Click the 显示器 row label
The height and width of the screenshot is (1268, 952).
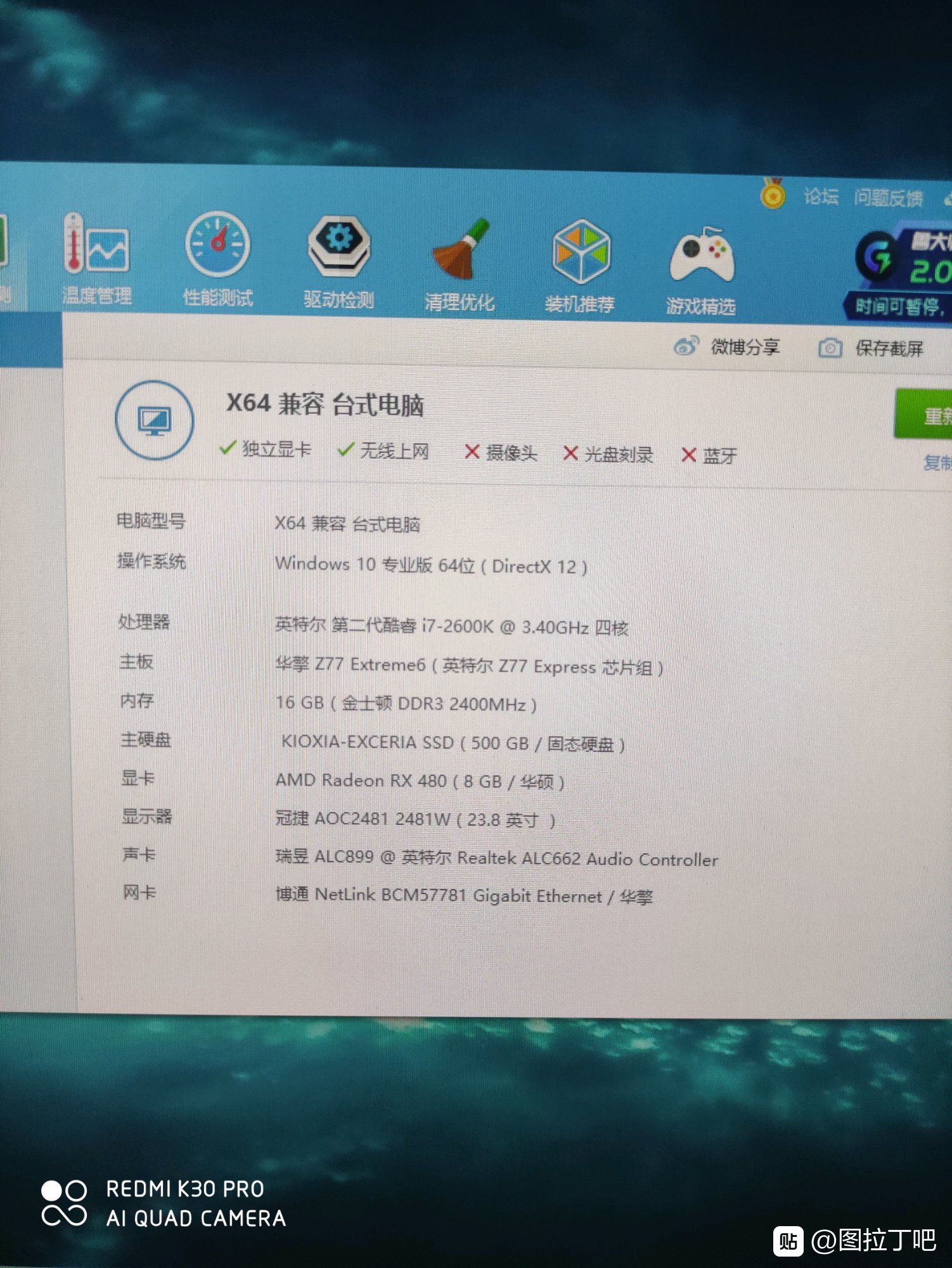click(147, 817)
